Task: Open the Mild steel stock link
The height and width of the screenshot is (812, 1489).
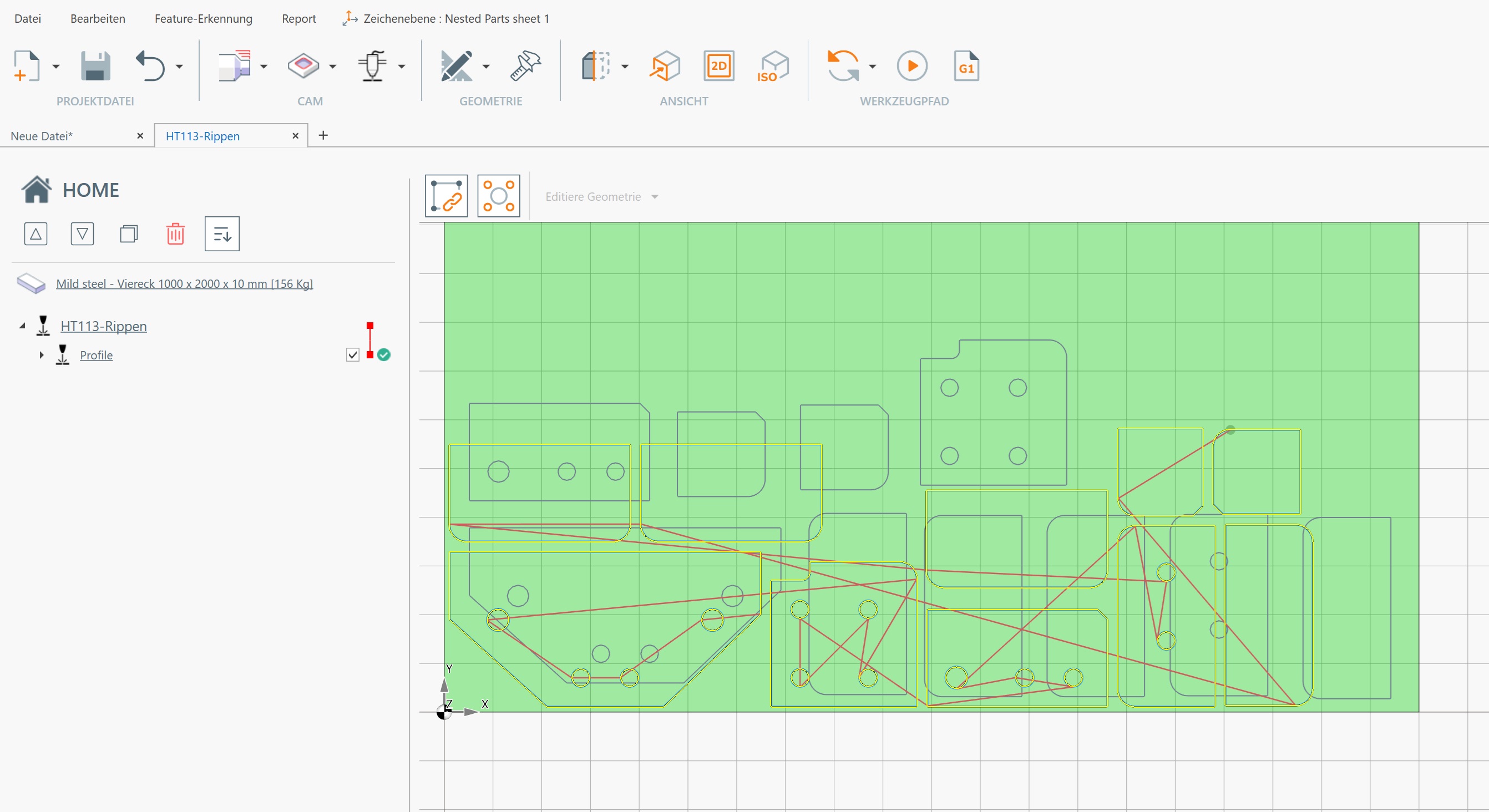Action: pyautogui.click(x=184, y=284)
